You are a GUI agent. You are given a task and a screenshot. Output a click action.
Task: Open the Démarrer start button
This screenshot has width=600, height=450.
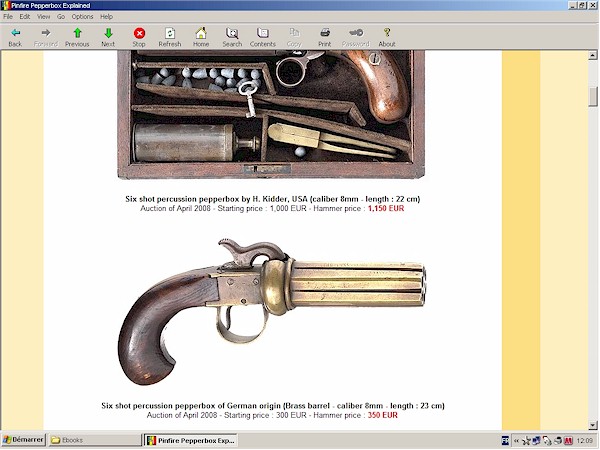24,440
